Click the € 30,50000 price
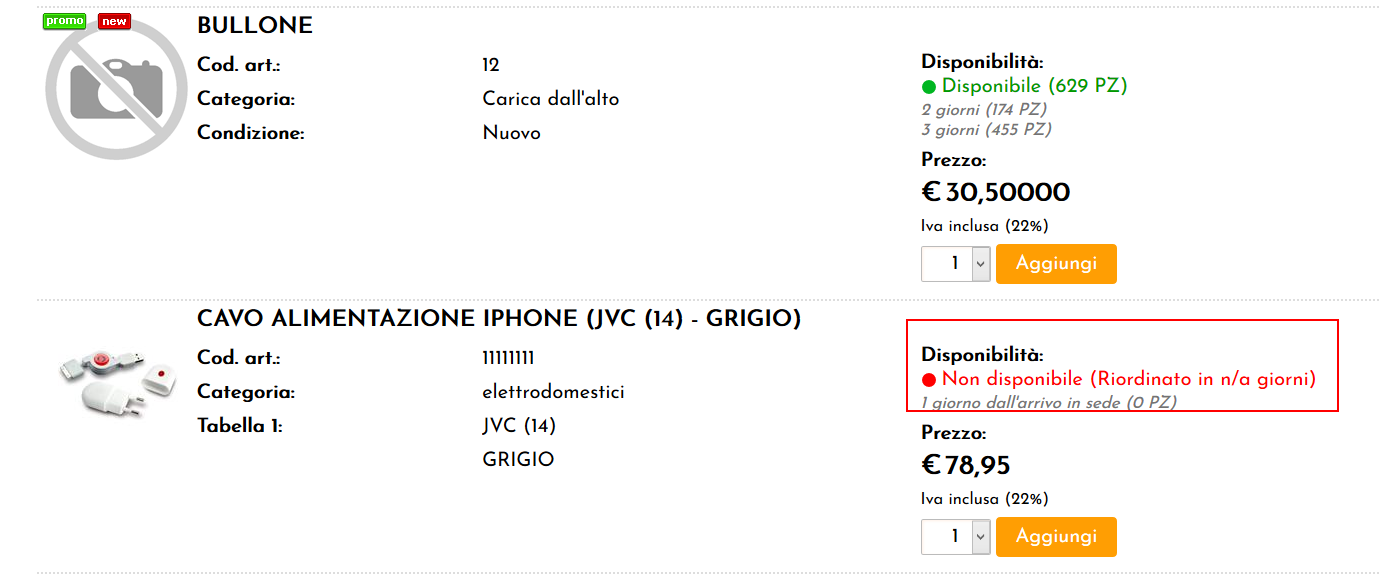The image size is (1379, 581). click(x=996, y=192)
